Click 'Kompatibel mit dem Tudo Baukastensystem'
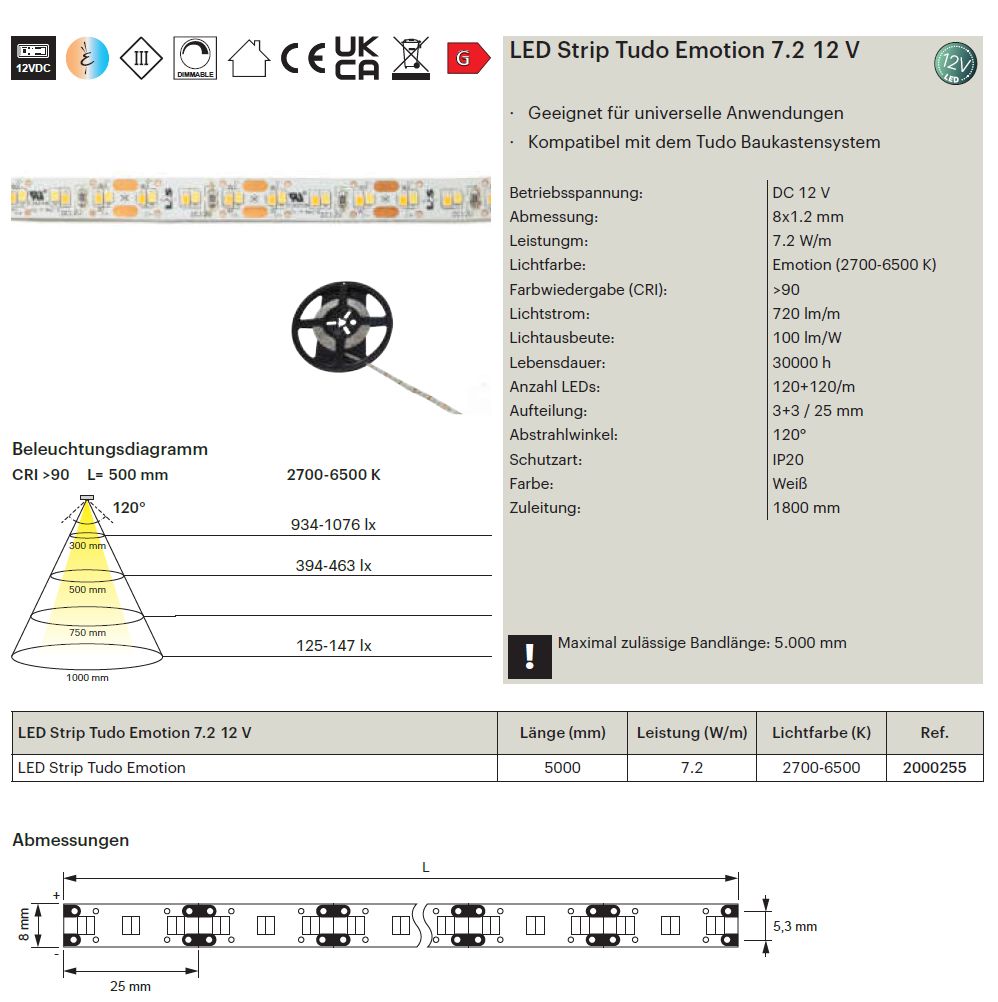The height and width of the screenshot is (1002, 998). (704, 142)
